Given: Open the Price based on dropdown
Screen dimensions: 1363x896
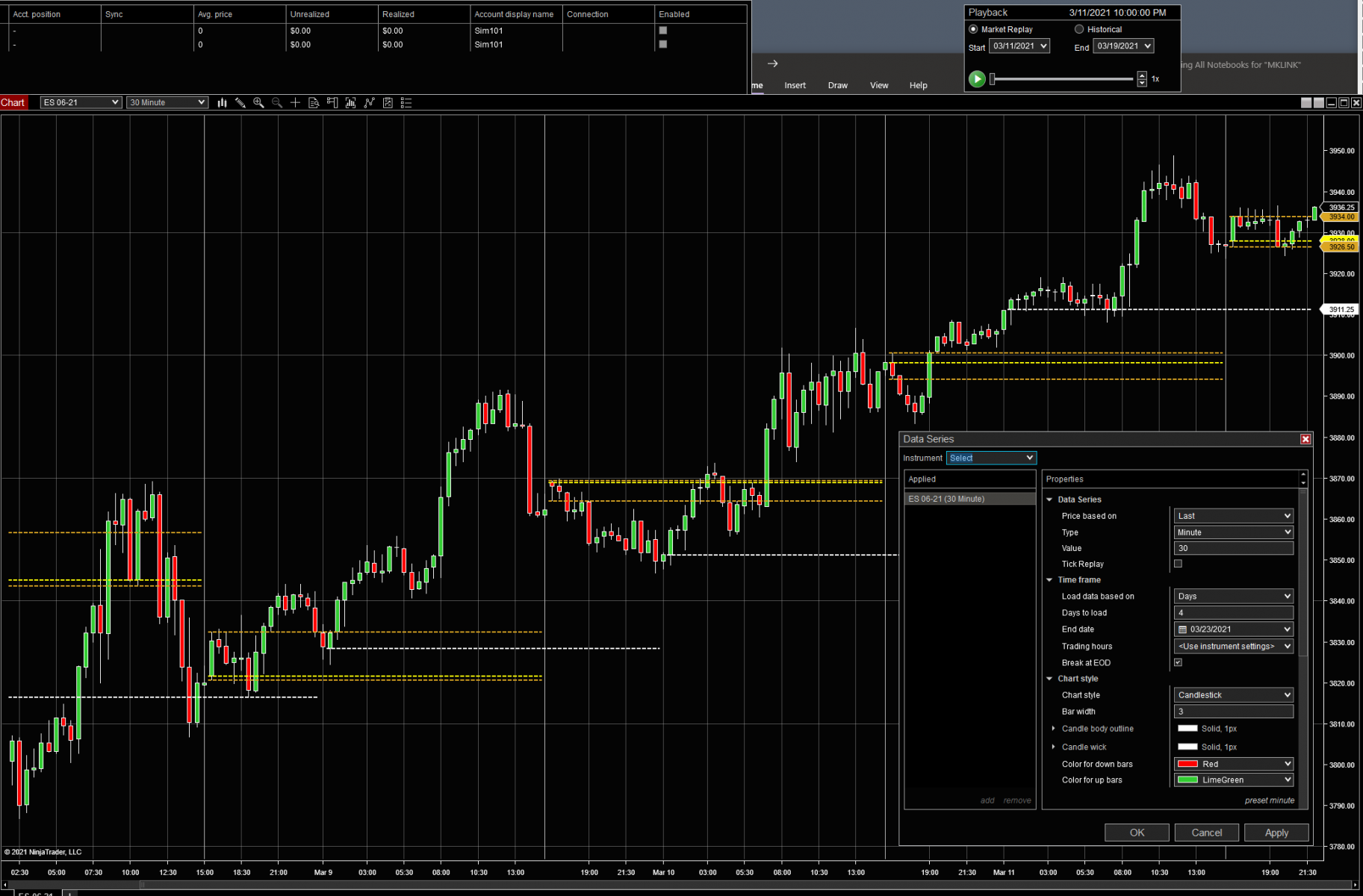Looking at the screenshot, I should click(x=1234, y=516).
